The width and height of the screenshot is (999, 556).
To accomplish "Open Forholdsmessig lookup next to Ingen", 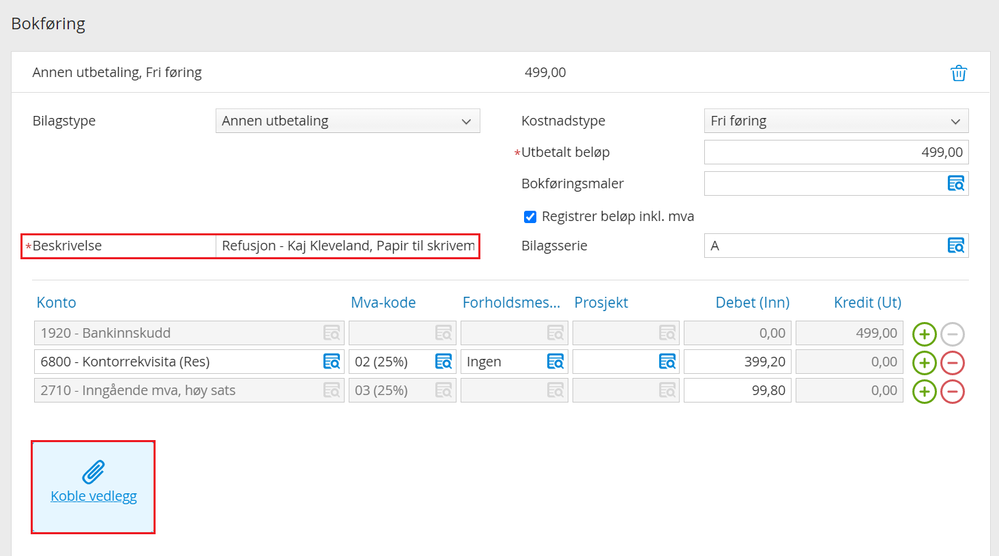I will pyautogui.click(x=555, y=362).
